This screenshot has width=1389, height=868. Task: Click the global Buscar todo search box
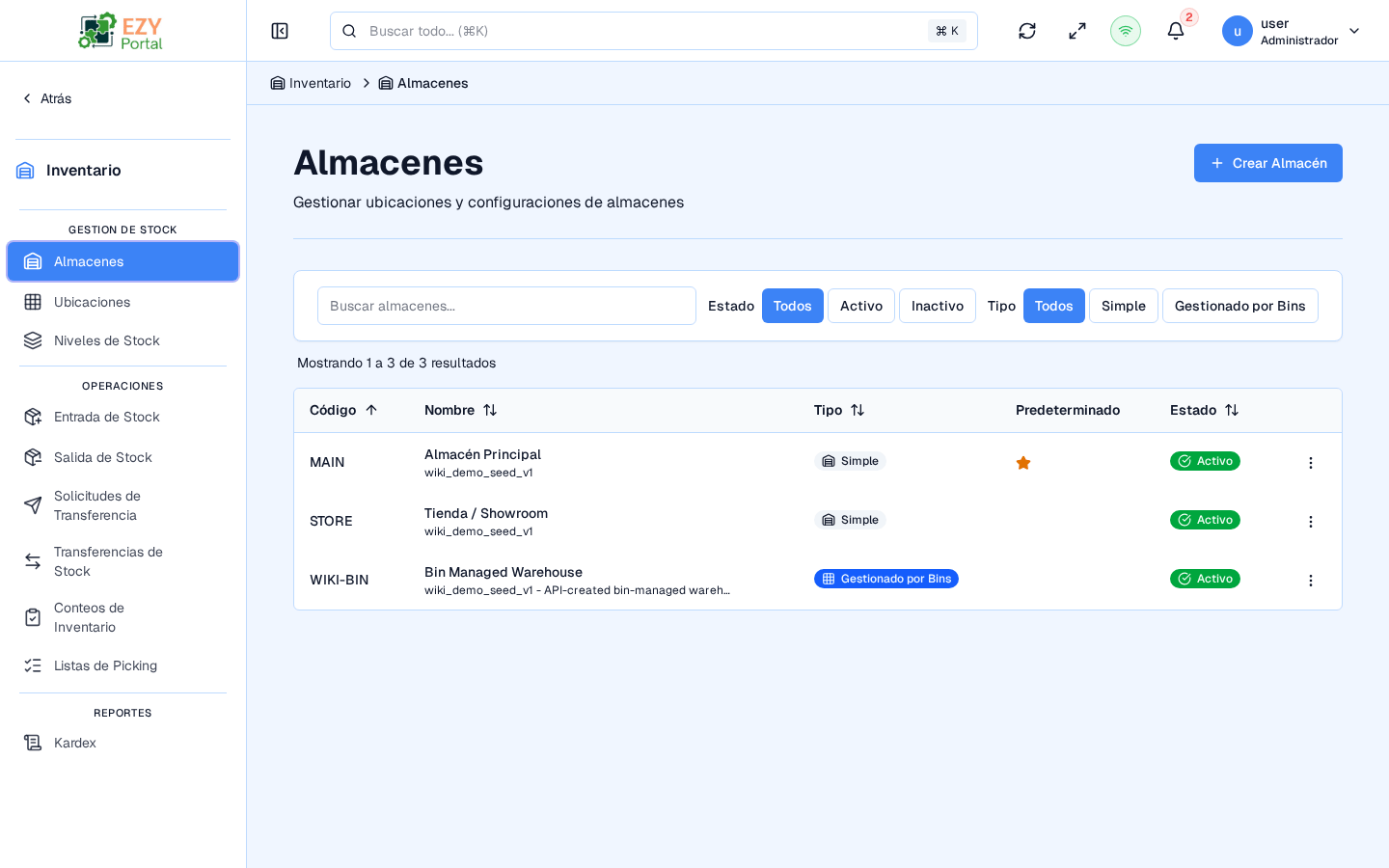coord(654,31)
